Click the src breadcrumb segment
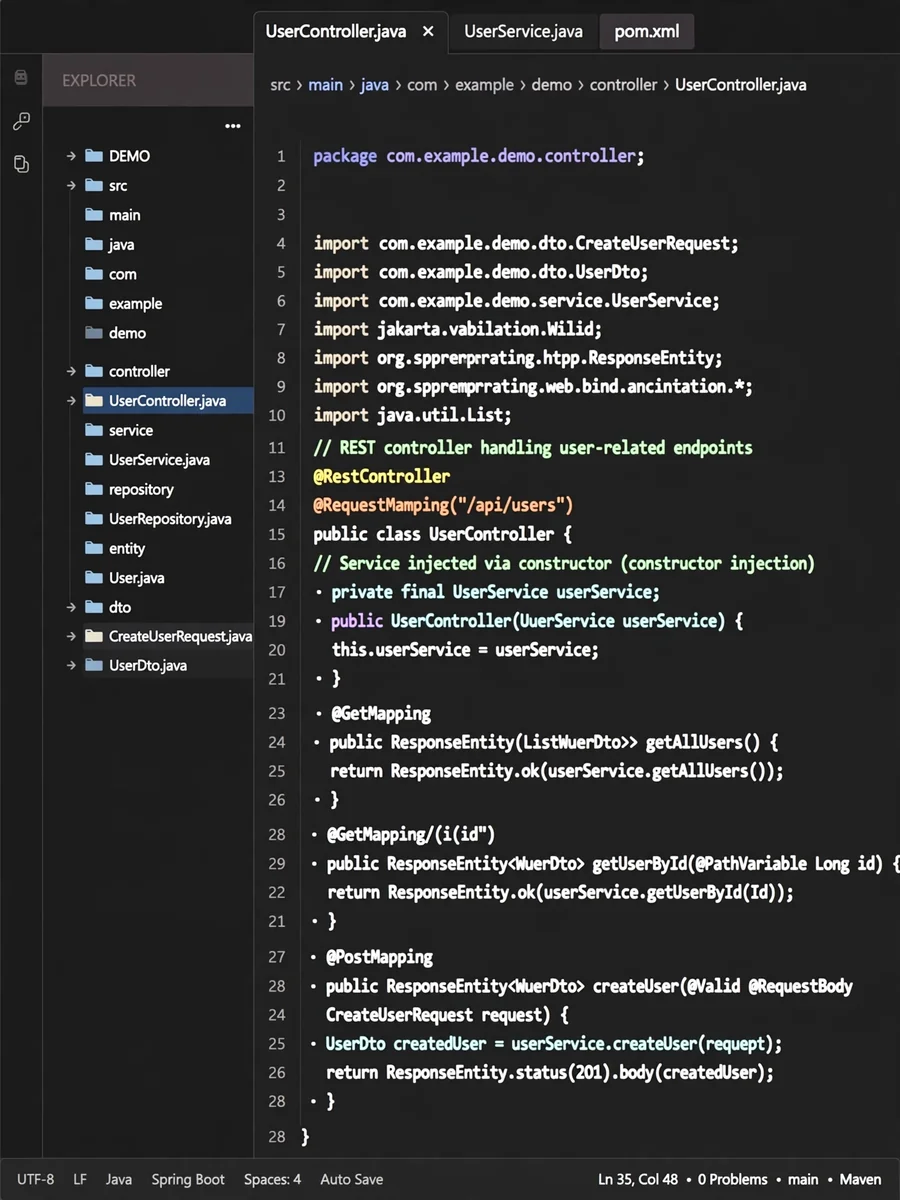 coord(280,85)
